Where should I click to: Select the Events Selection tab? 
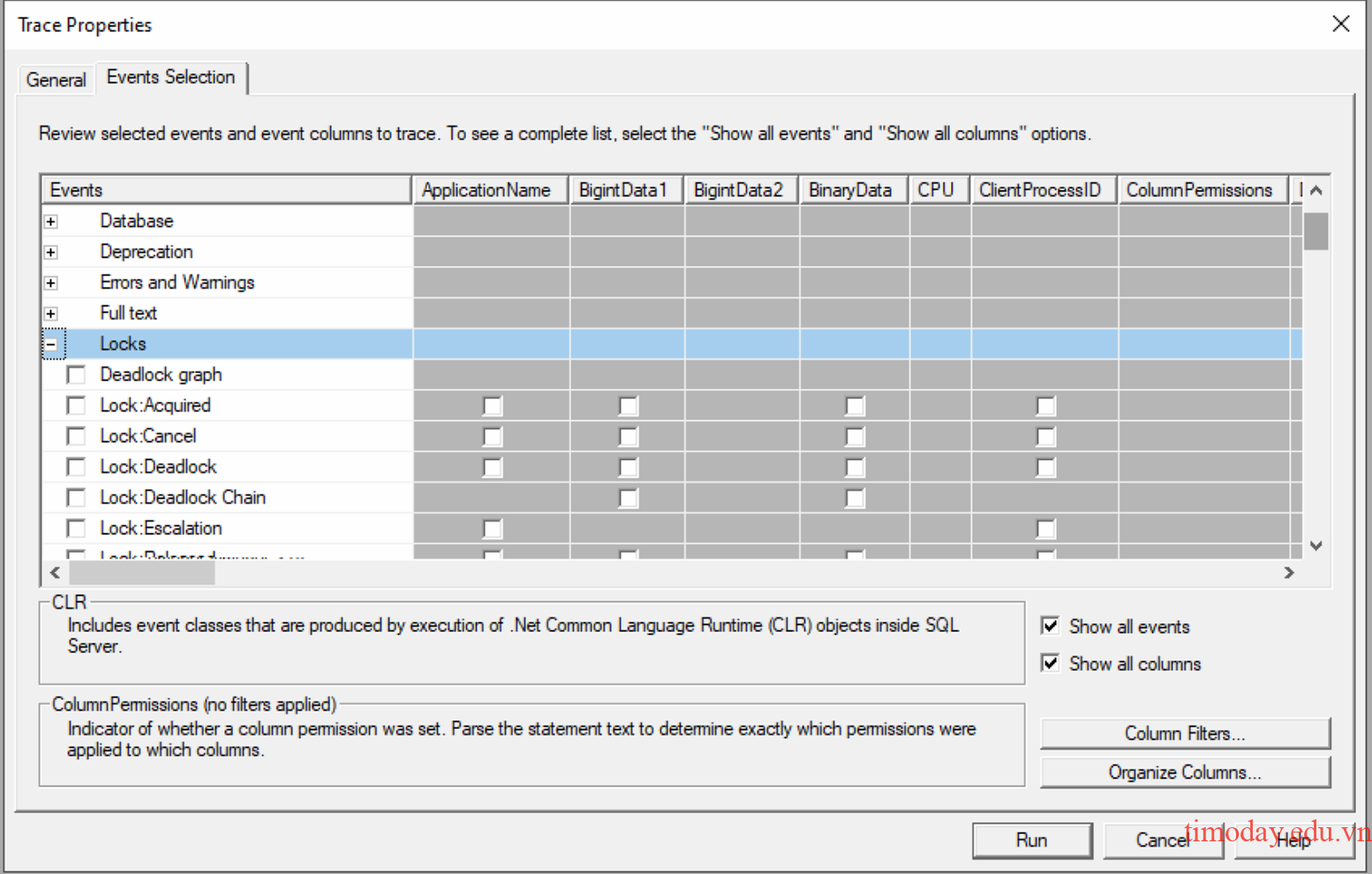click(x=170, y=78)
